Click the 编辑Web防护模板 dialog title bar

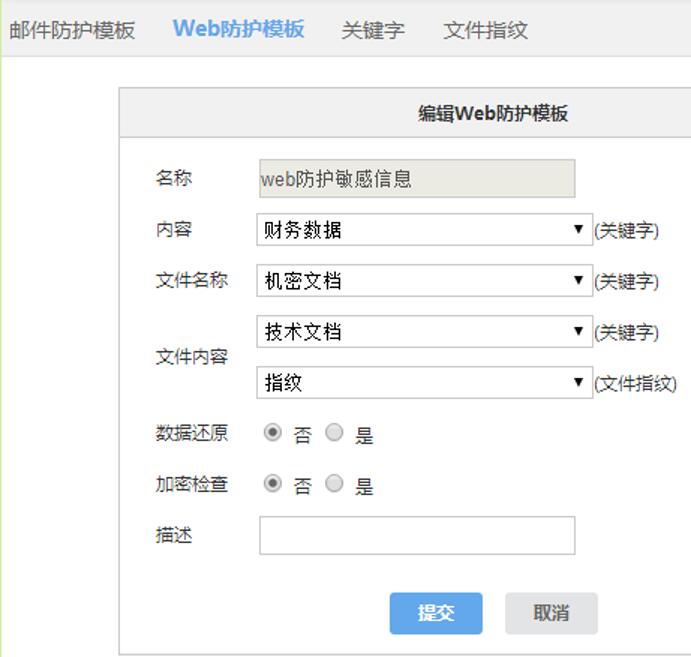tap(492, 113)
